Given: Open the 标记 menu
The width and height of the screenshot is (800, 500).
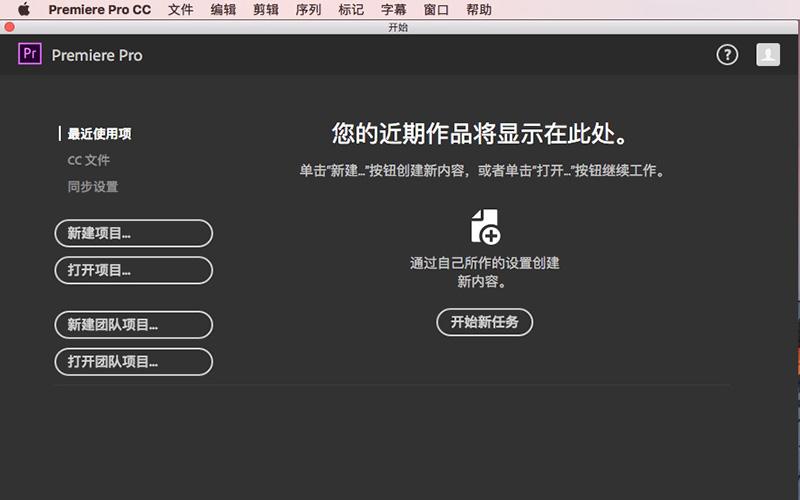Looking at the screenshot, I should (x=351, y=9).
